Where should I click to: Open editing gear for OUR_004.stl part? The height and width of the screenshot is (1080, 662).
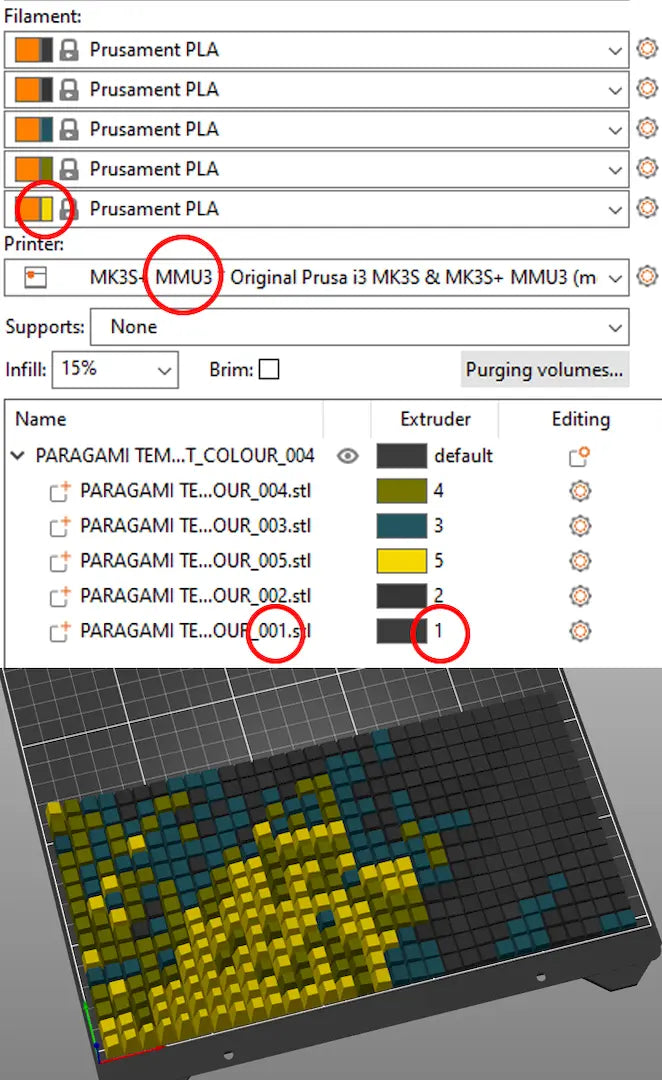click(580, 491)
